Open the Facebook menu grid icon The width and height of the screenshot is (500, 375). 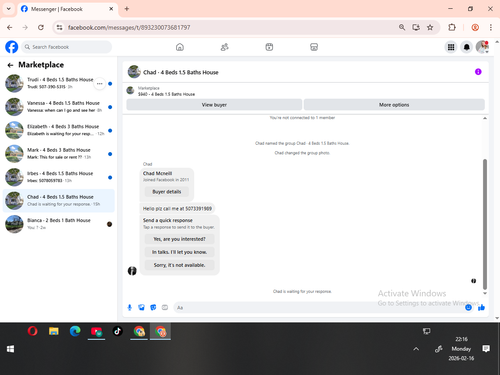tap(451, 47)
